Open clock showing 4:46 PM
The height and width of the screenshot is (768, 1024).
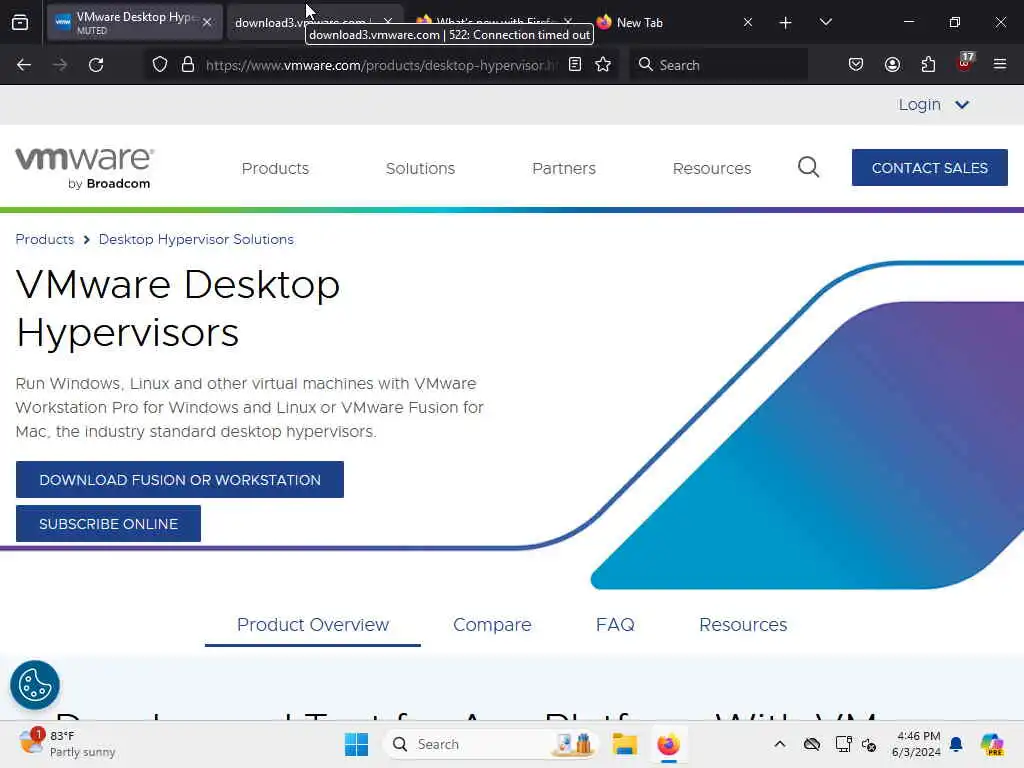click(917, 744)
